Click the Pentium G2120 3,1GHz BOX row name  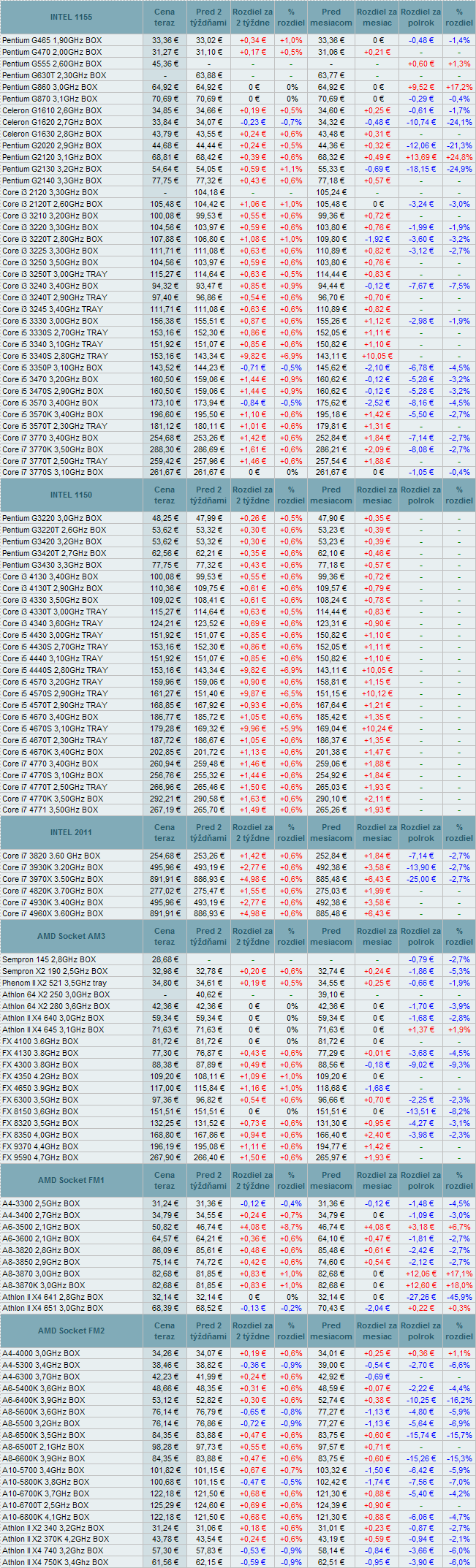(52, 157)
